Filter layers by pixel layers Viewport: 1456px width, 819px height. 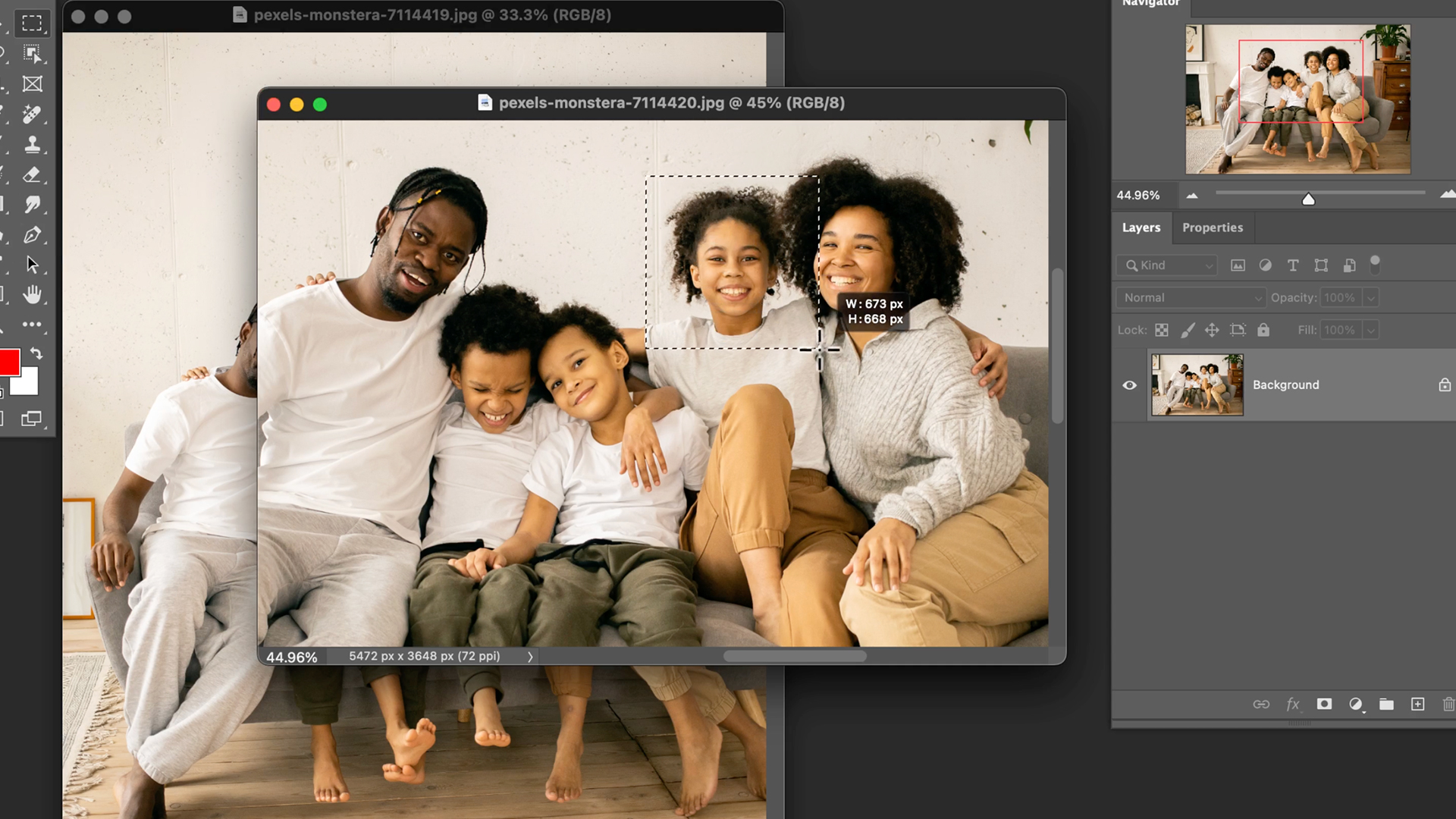tap(1238, 265)
